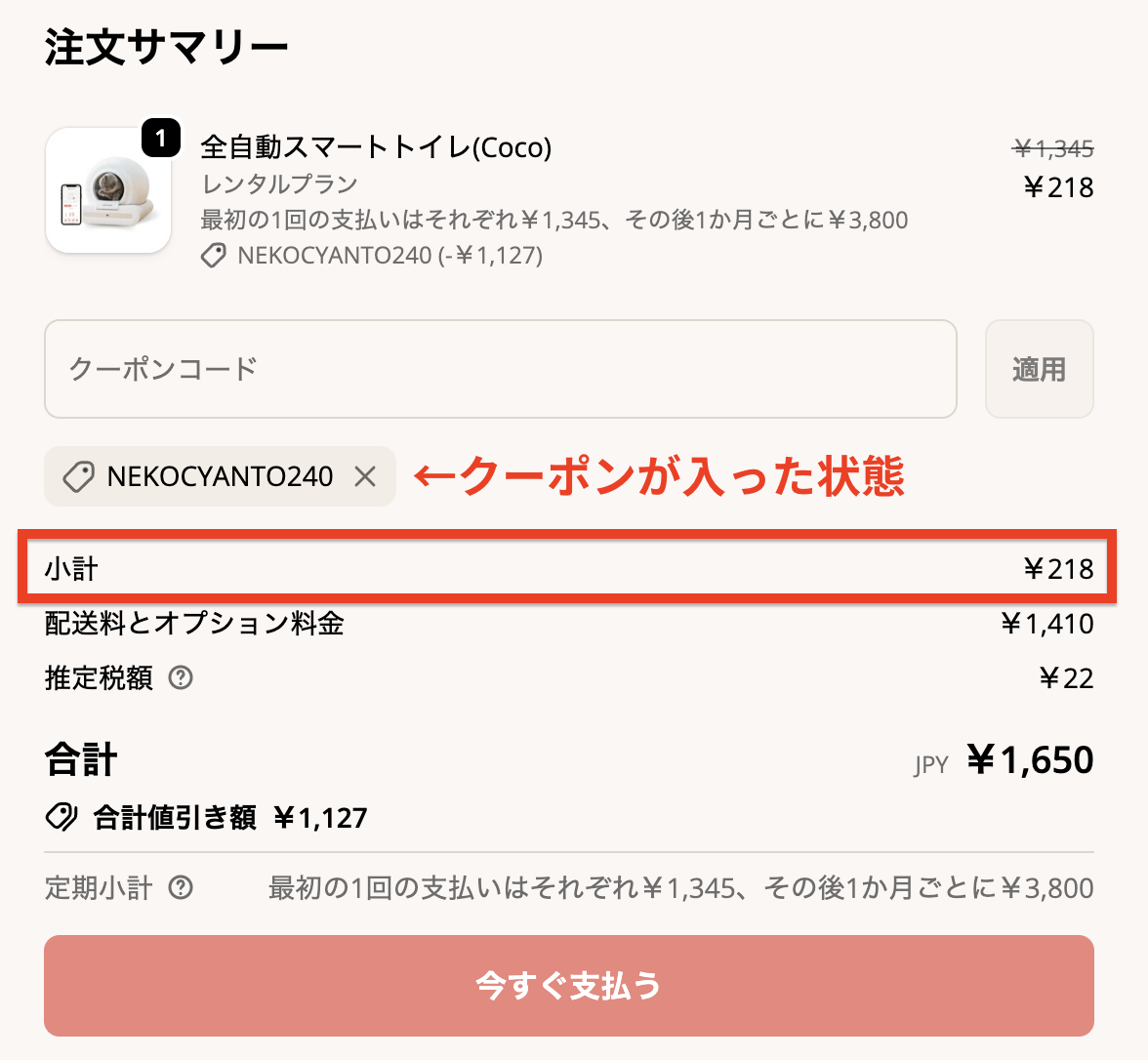Image resolution: width=1148 pixels, height=1060 pixels.
Task: Click the 合計 total amount ¥1,650
Action: pyautogui.click(x=1030, y=759)
